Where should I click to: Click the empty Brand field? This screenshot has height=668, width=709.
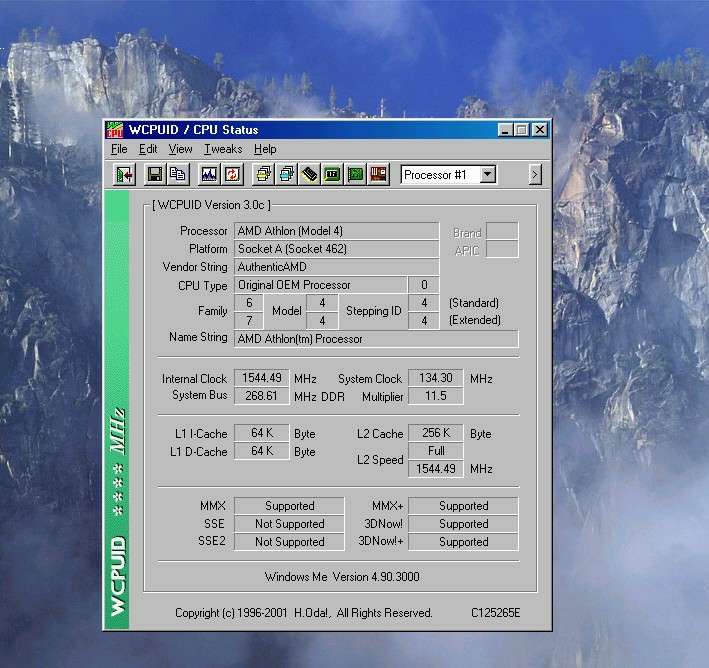[502, 231]
